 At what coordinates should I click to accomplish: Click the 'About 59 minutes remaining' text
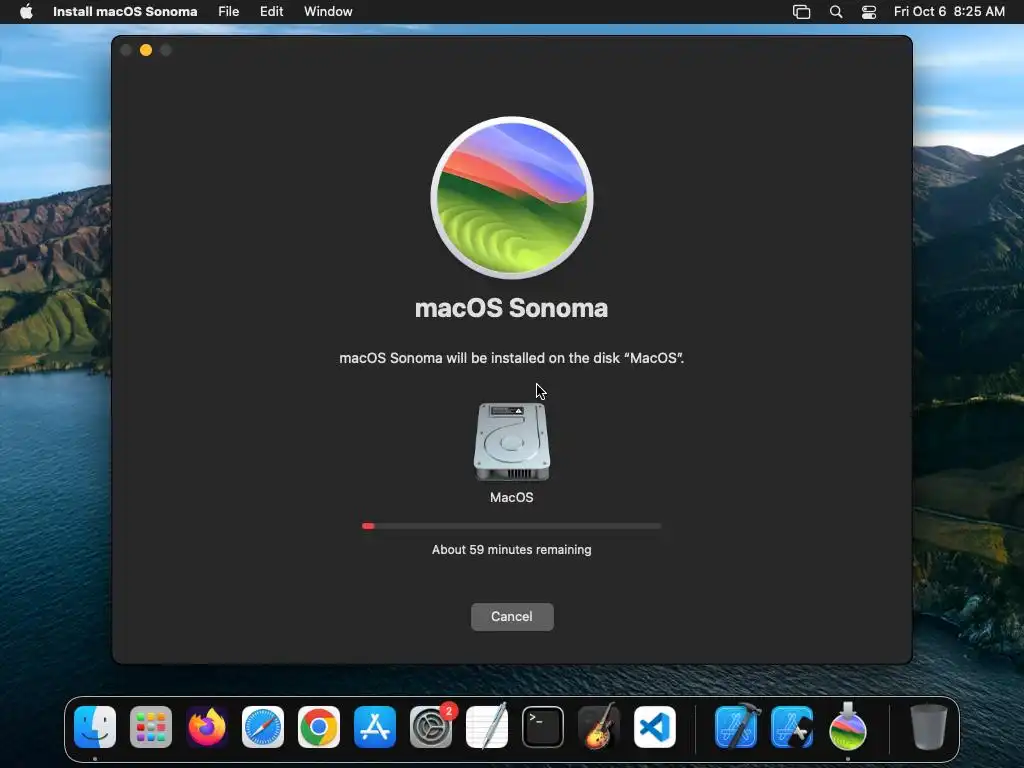[511, 550]
